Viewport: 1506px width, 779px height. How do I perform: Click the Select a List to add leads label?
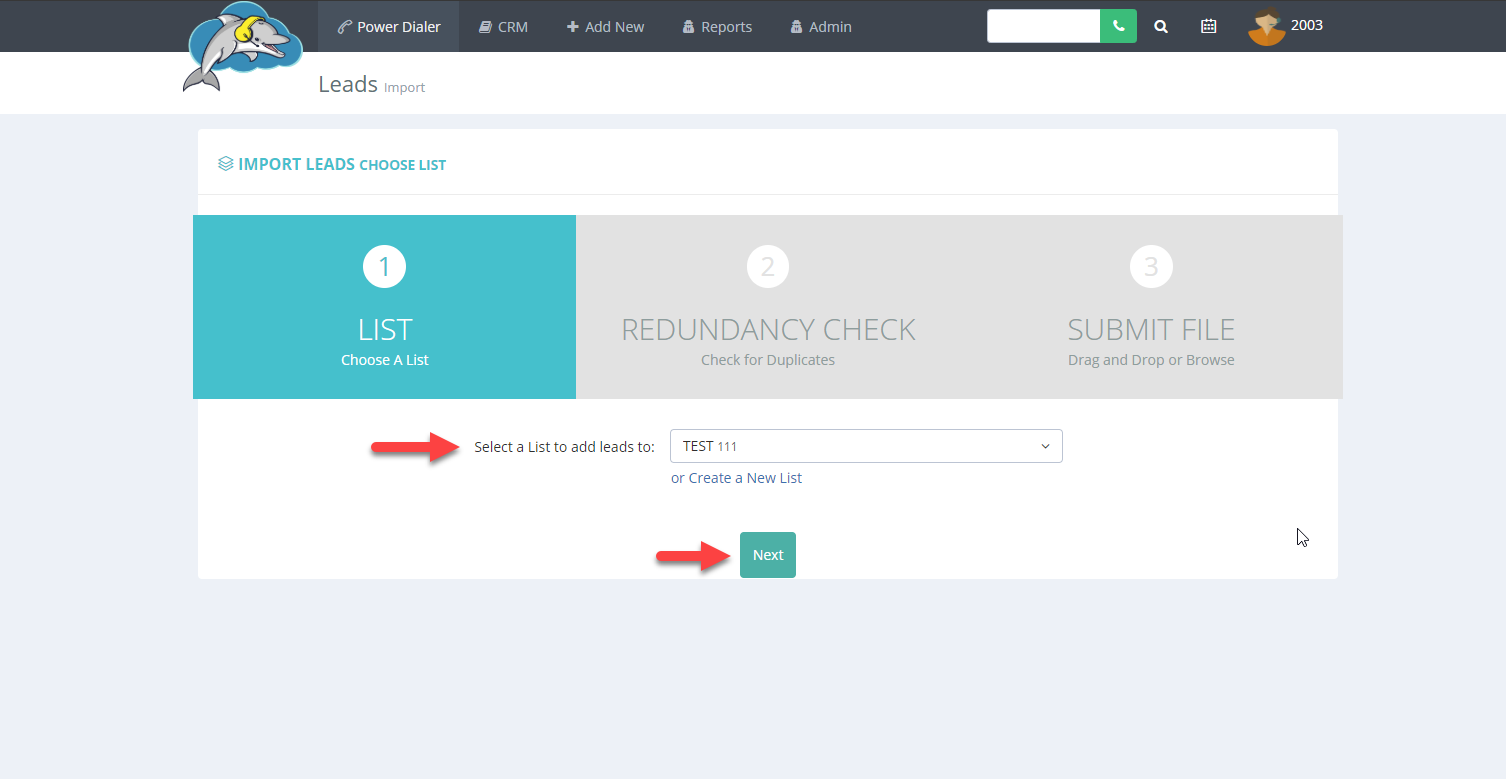pyautogui.click(x=564, y=447)
